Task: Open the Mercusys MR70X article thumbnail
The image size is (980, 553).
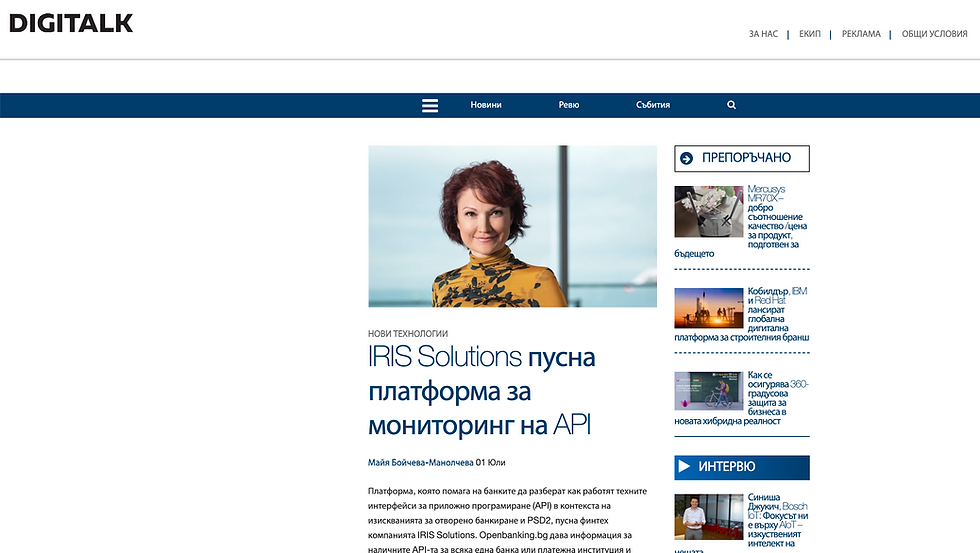Action: 709,211
